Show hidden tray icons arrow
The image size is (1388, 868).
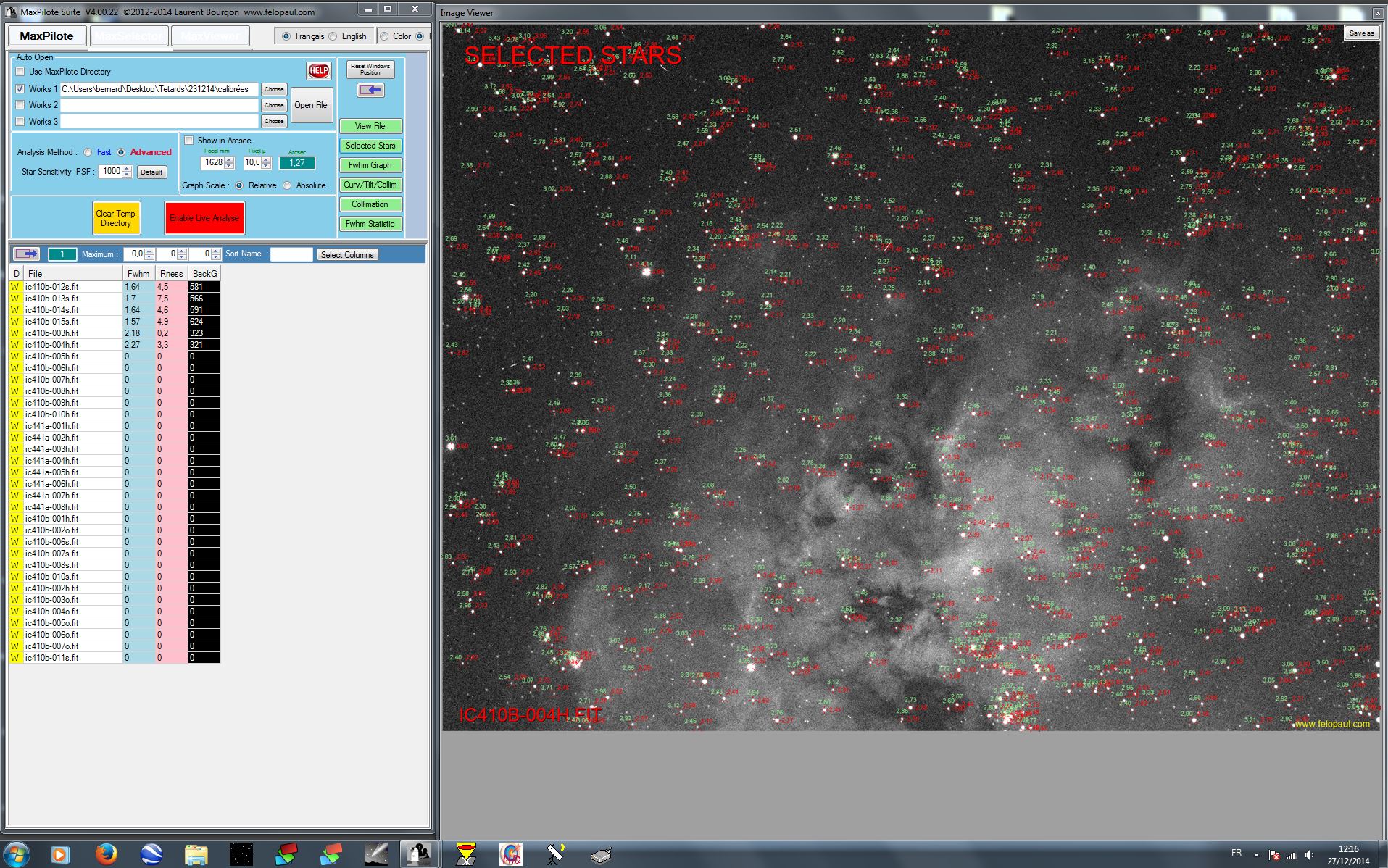click(1256, 855)
